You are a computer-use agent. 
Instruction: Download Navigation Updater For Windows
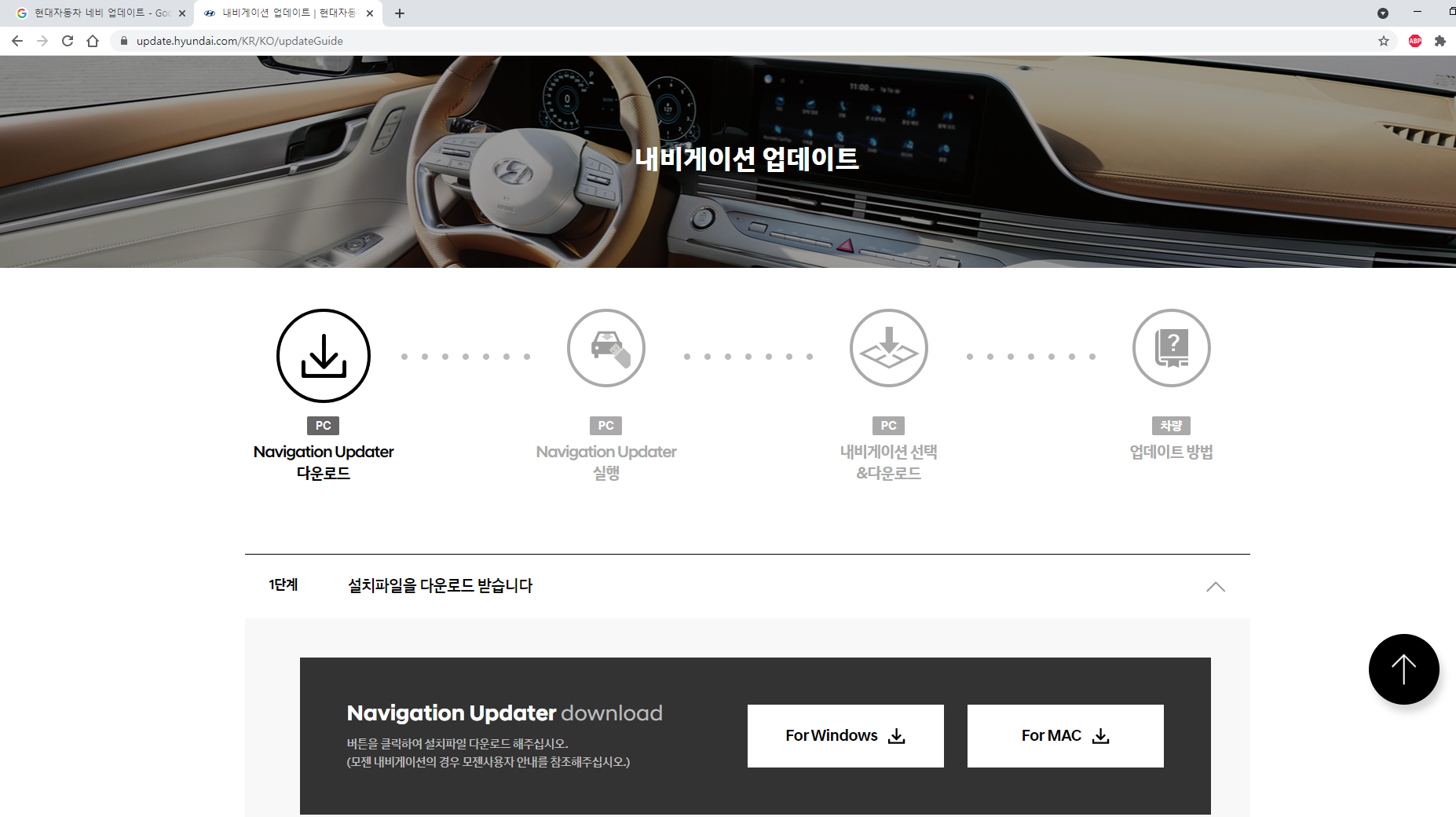tap(846, 736)
